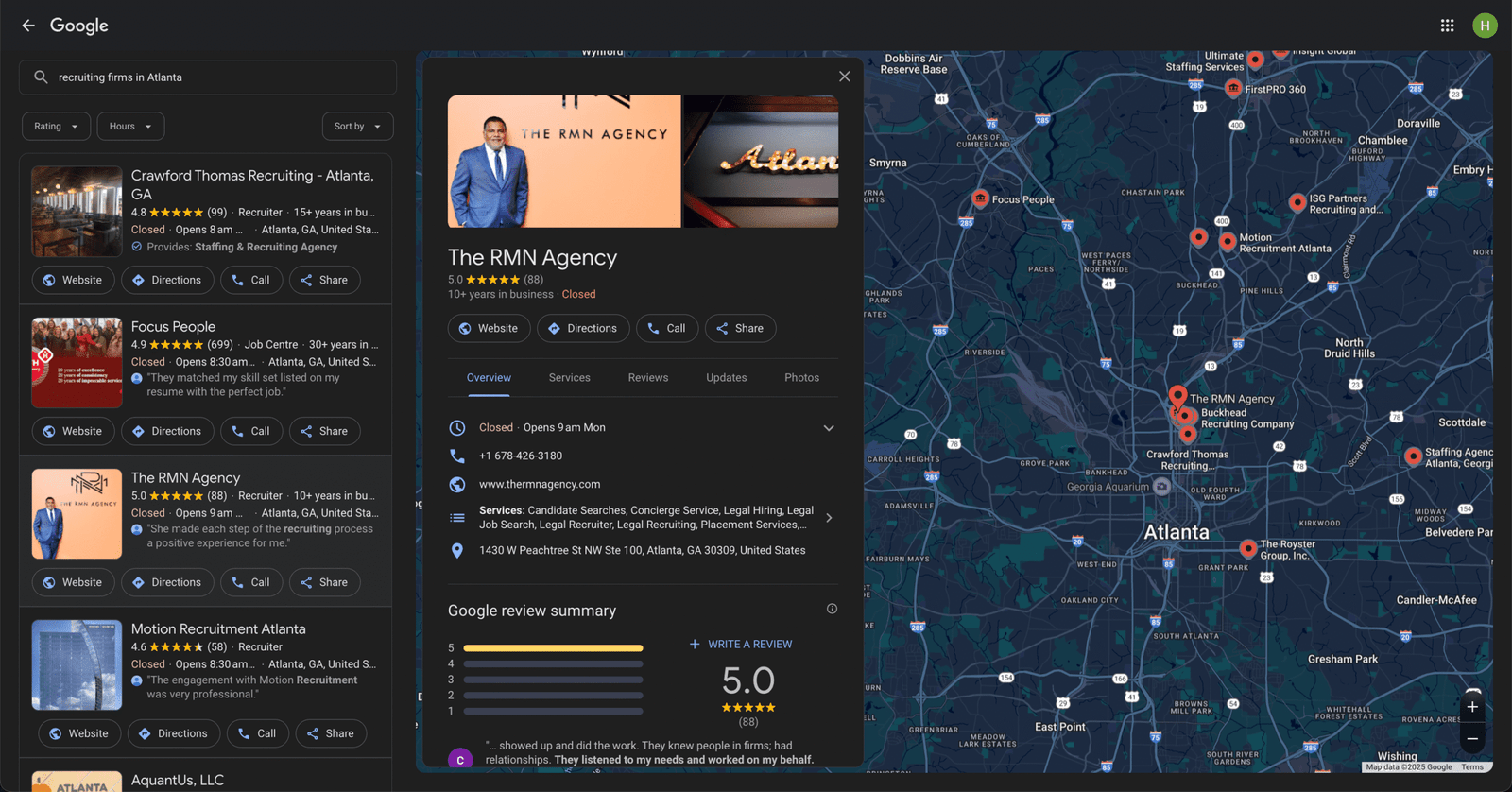
Task: Open the Rating filter dropdown
Action: tap(57, 127)
